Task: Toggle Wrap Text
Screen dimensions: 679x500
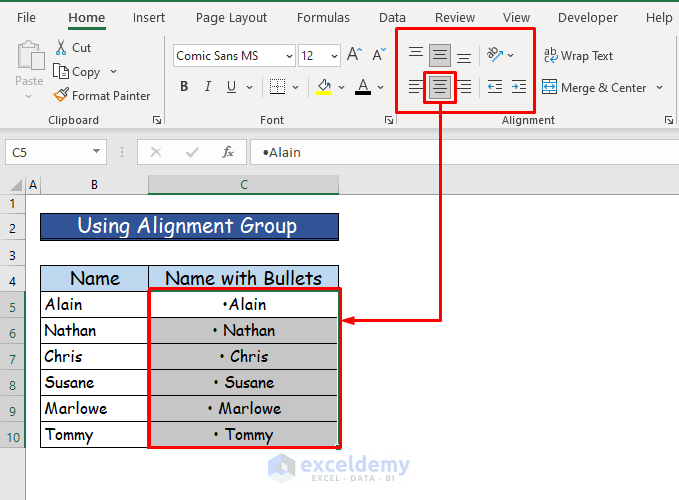Action: (x=579, y=55)
